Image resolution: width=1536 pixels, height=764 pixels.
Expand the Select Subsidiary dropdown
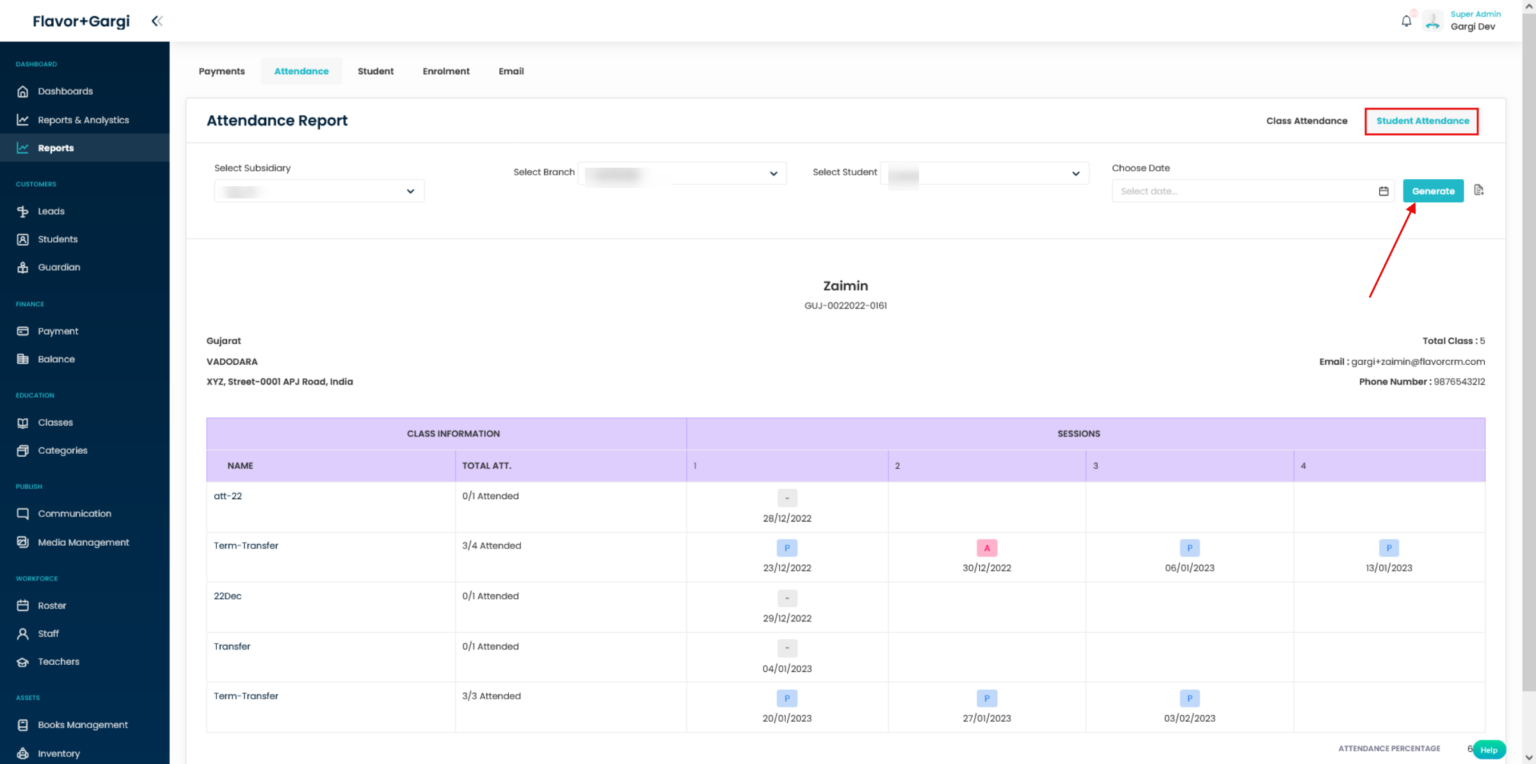(319, 191)
